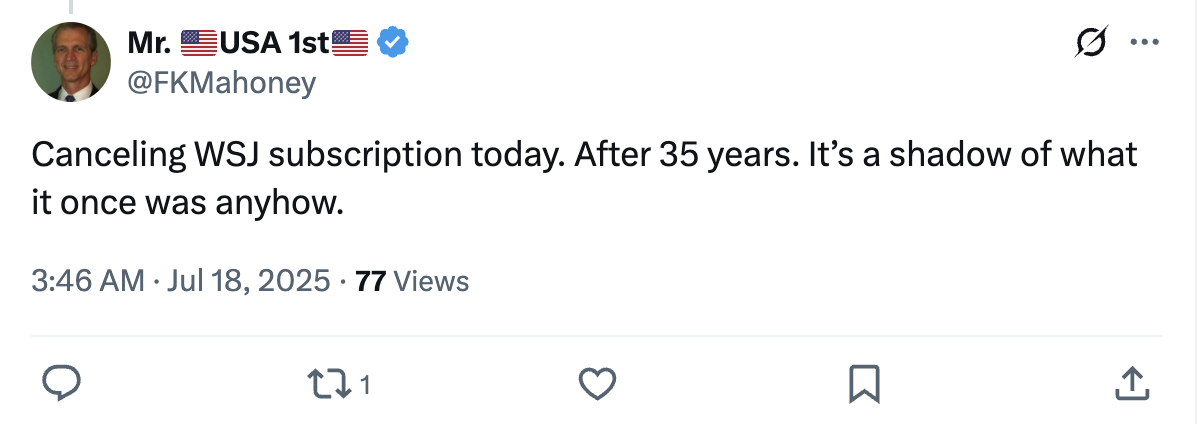This screenshot has width=1198, height=424.
Task: Like the WSJ subscription tweet
Action: (x=597, y=383)
